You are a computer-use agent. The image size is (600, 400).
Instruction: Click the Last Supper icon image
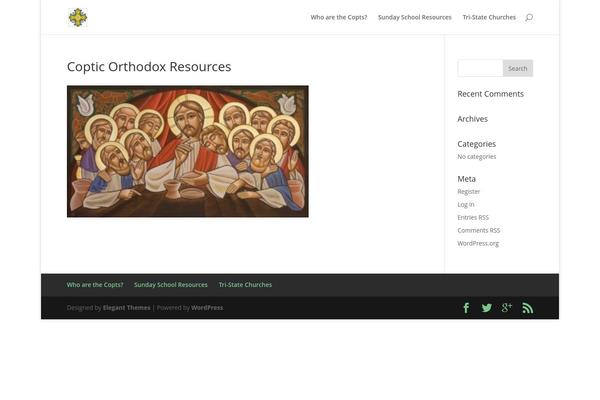point(188,151)
